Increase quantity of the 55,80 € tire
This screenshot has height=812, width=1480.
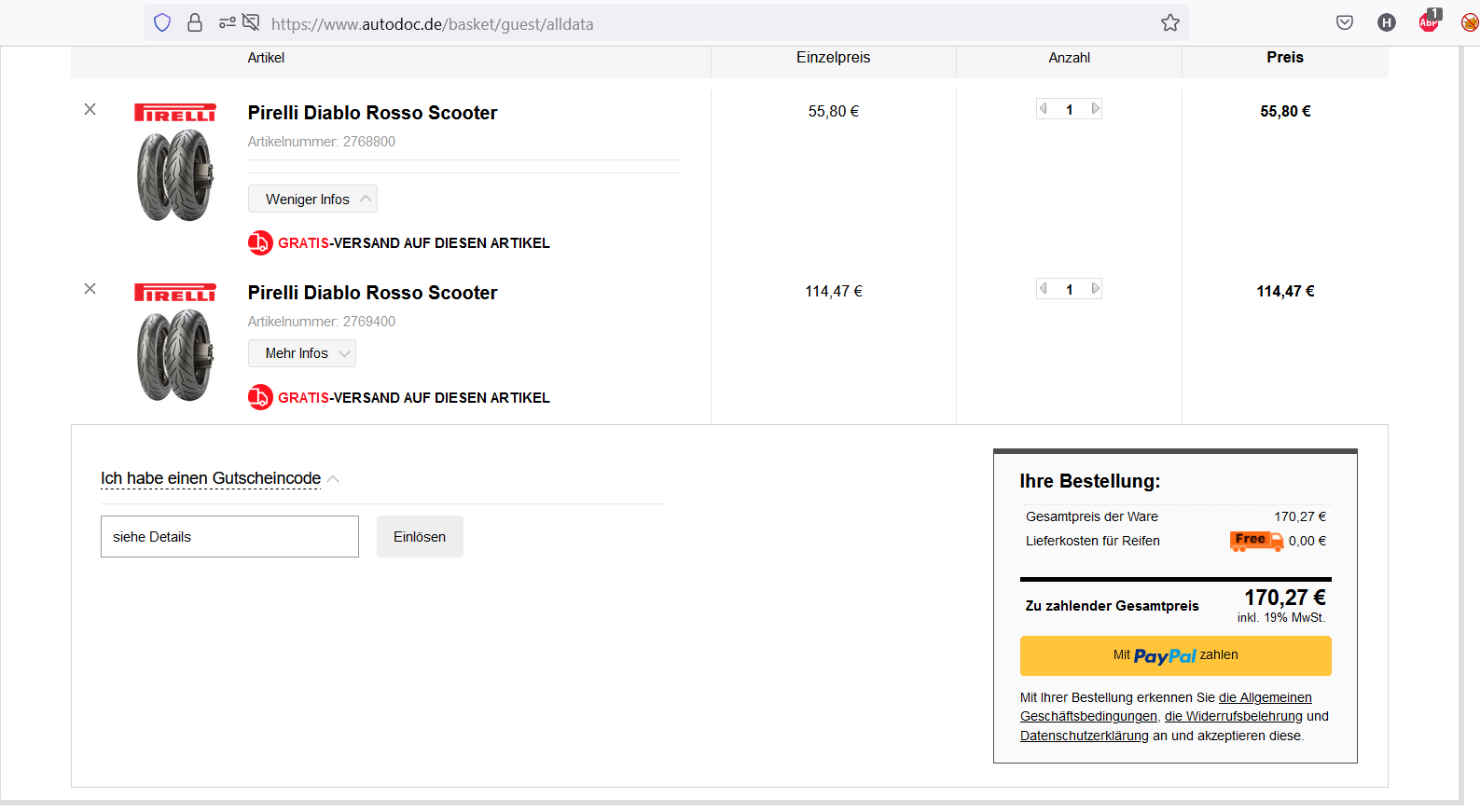(x=1096, y=109)
